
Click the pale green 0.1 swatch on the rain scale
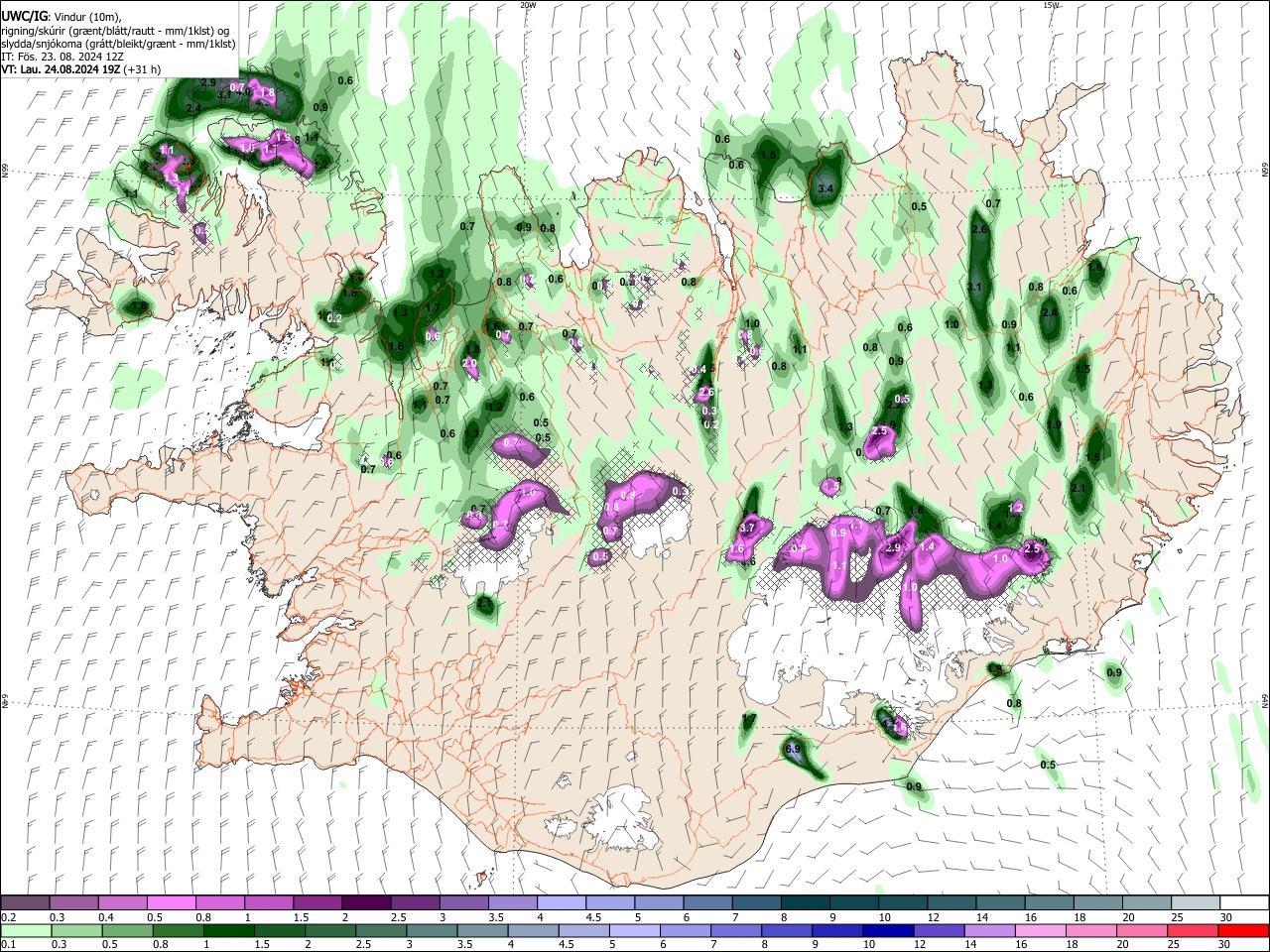point(25,931)
